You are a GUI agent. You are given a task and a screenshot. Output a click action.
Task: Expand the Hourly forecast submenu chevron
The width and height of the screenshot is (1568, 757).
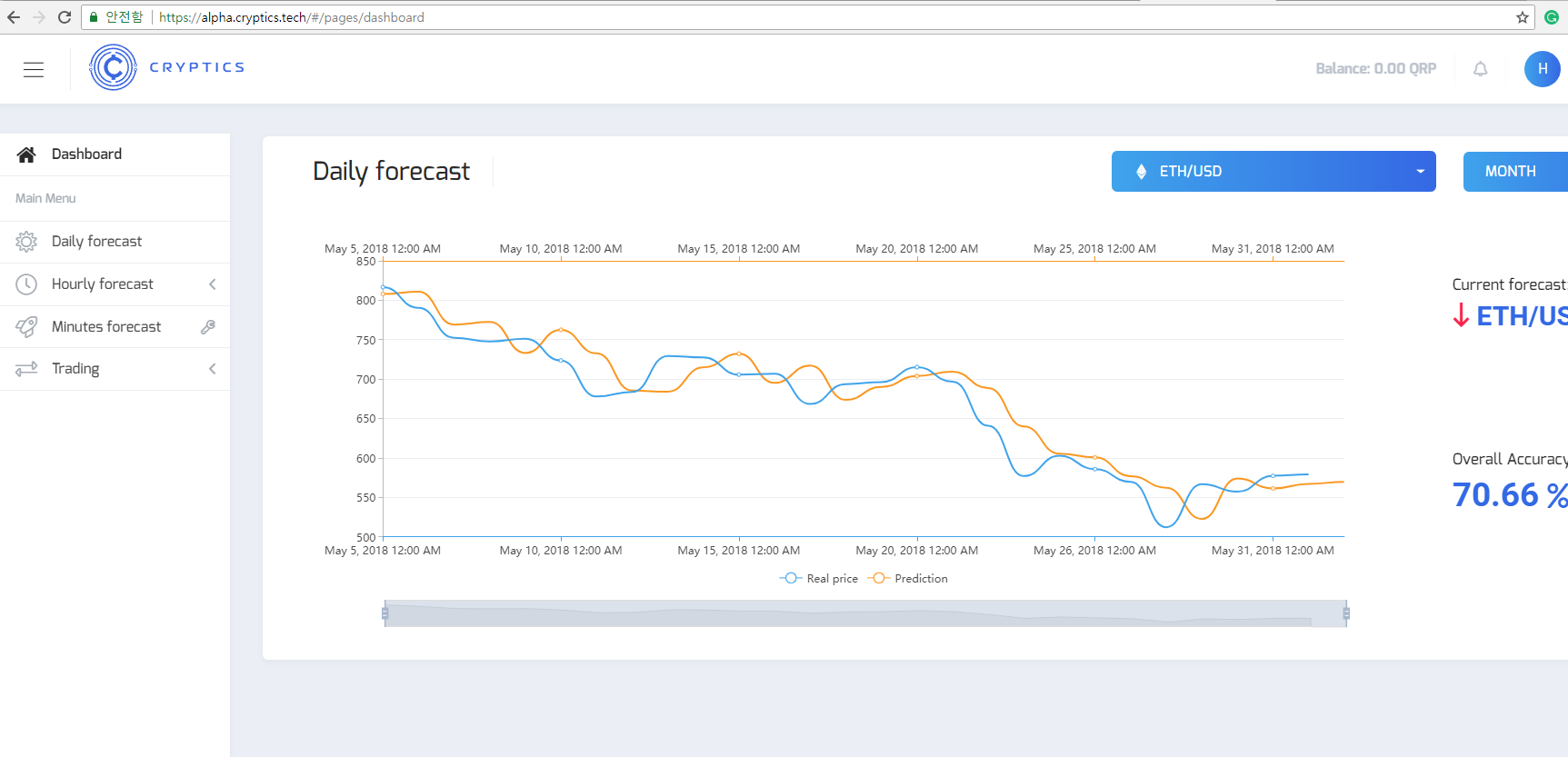pos(213,284)
